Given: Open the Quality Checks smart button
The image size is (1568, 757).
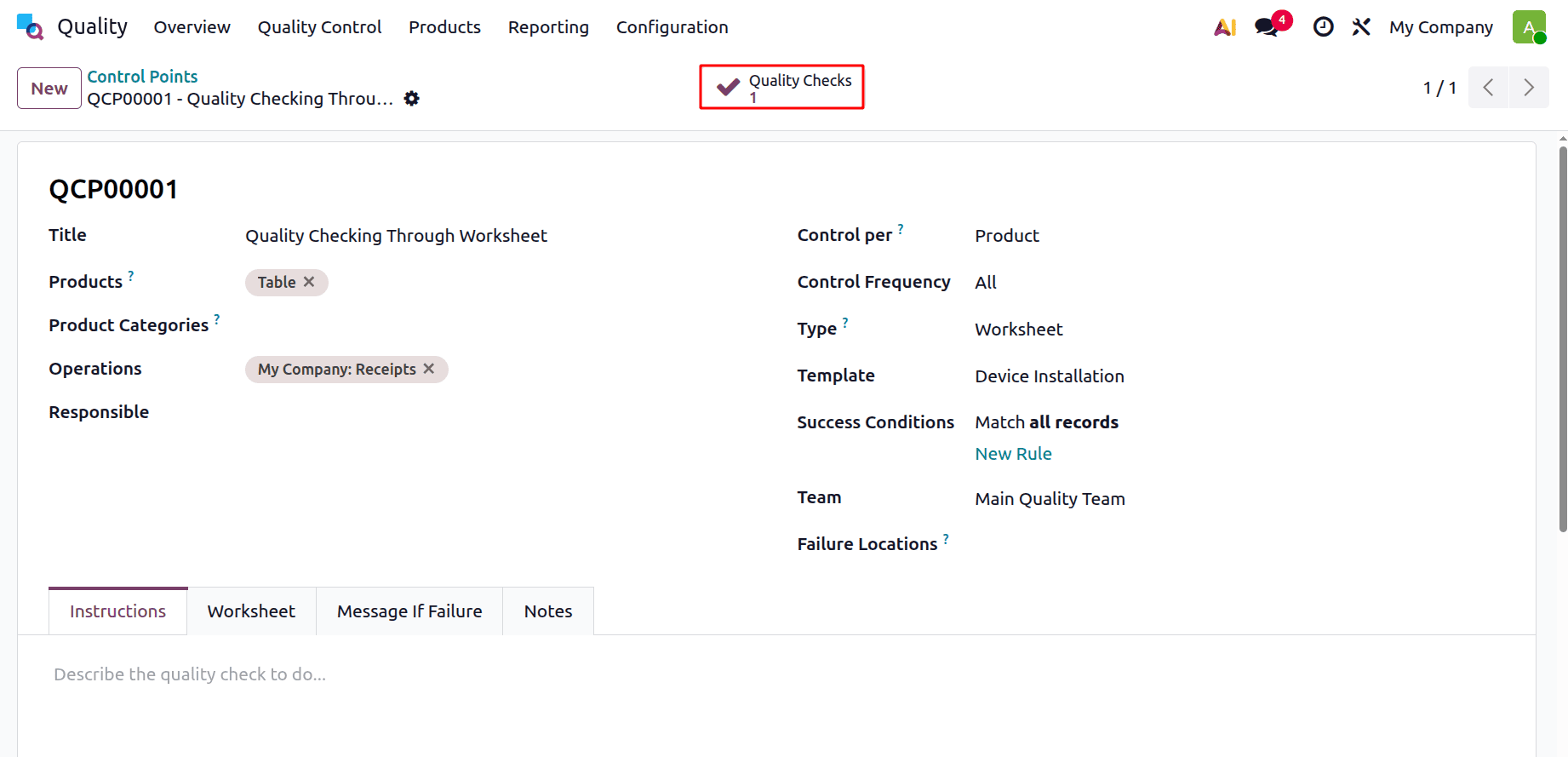Looking at the screenshot, I should 781,87.
